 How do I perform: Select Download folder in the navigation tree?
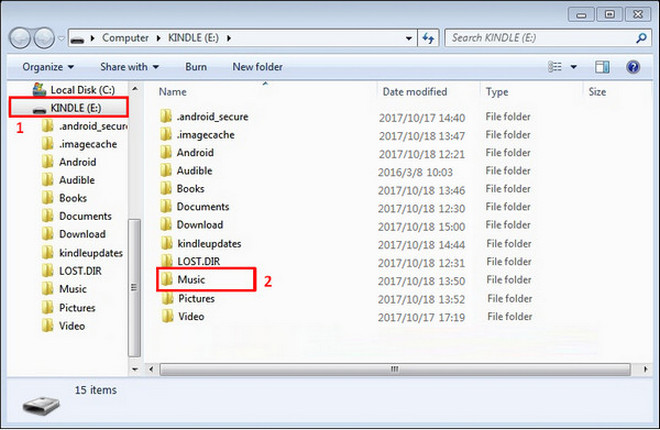[x=74, y=234]
